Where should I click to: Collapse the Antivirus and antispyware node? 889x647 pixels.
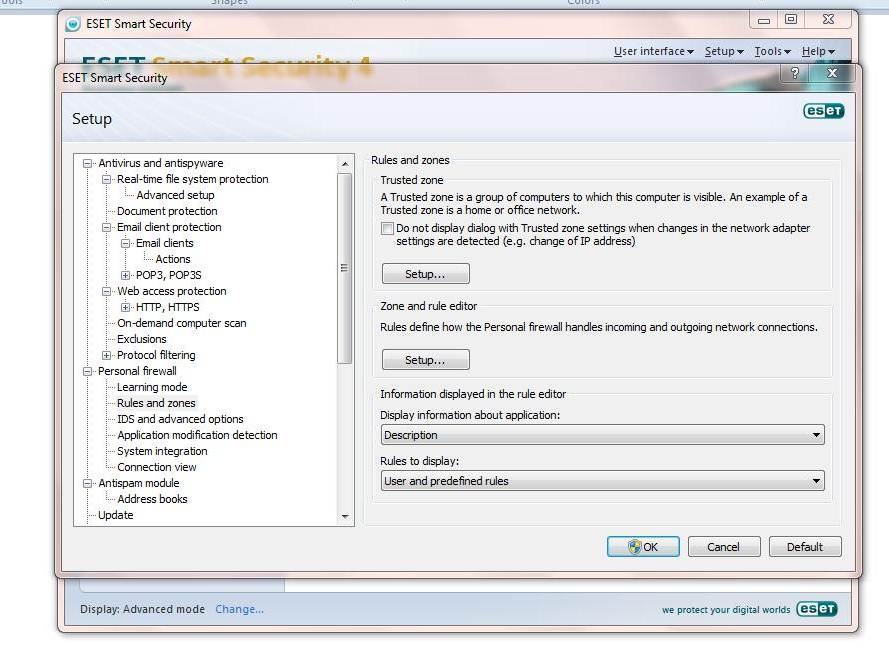click(x=87, y=163)
